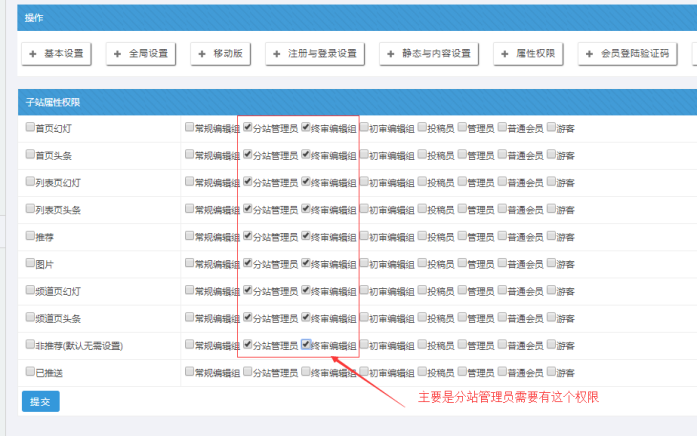This screenshot has width=697, height=437.
Task: Tick the 已推送 row checkbox
Action: click(30, 371)
